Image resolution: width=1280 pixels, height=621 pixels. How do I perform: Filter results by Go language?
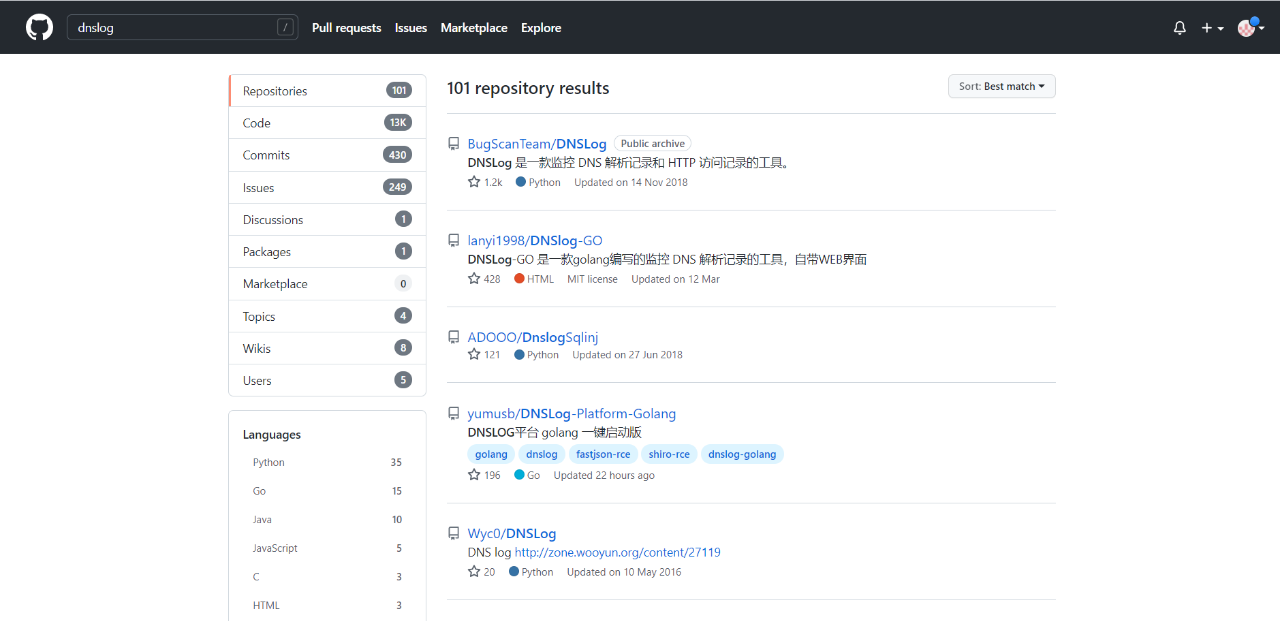328,491
